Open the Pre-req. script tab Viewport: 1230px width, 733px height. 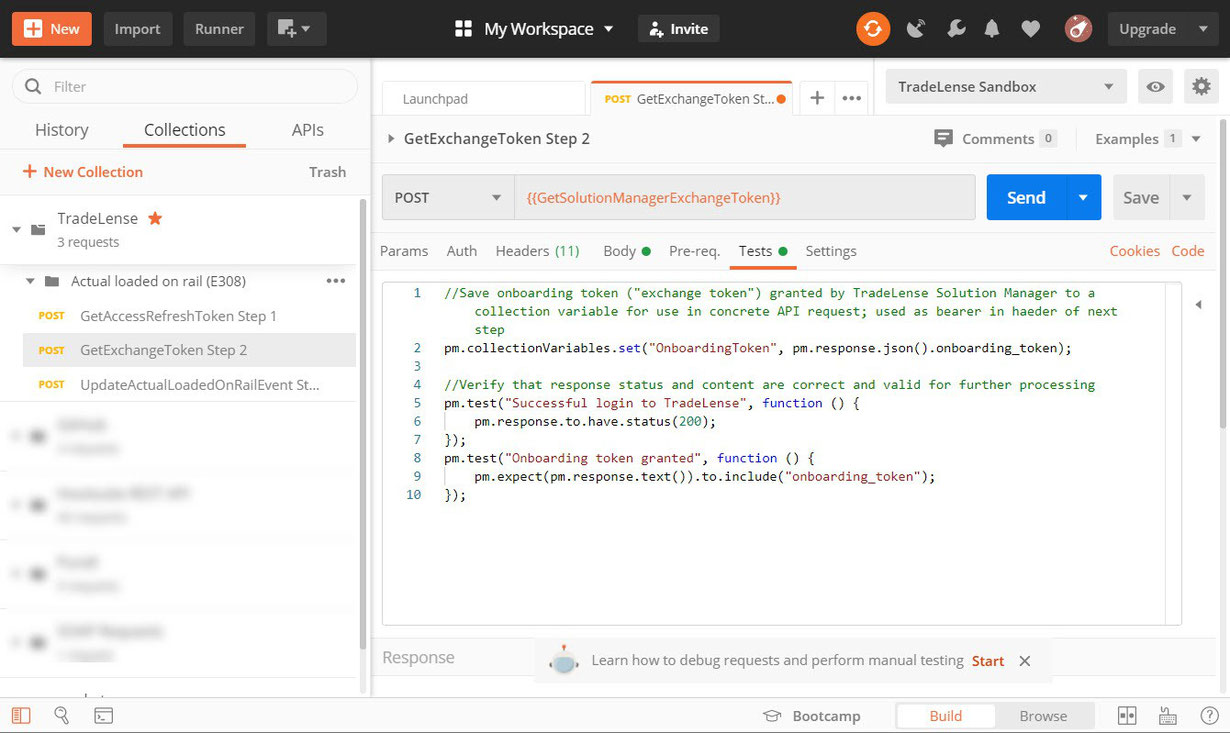point(694,251)
